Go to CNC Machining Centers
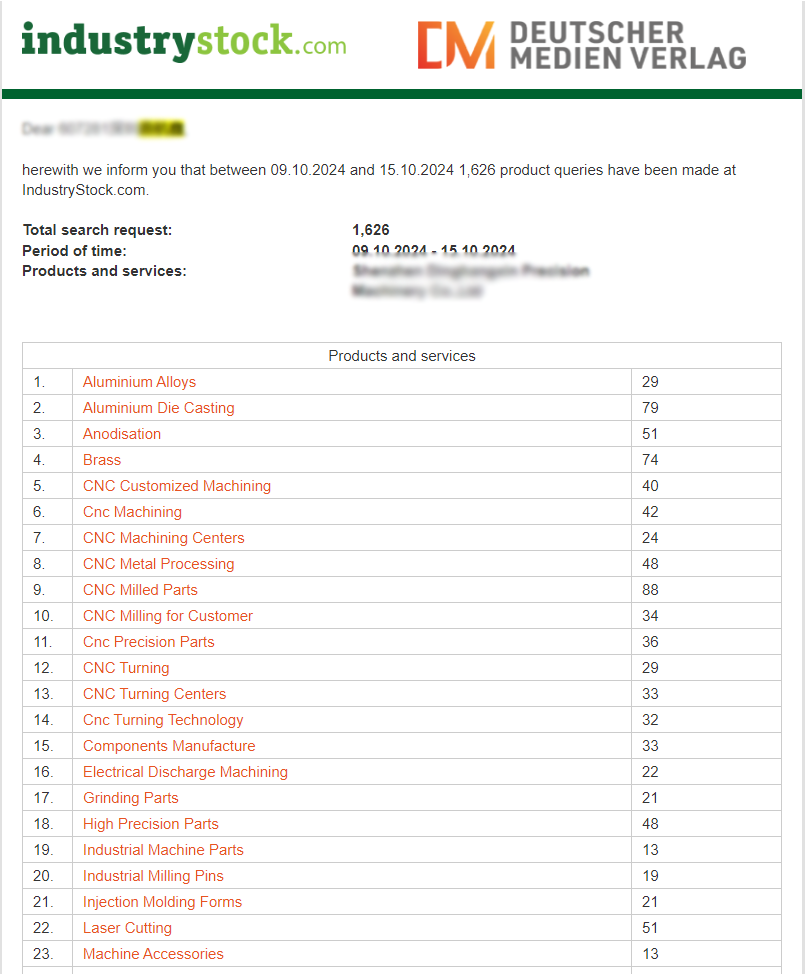The height and width of the screenshot is (974, 805). coord(163,538)
